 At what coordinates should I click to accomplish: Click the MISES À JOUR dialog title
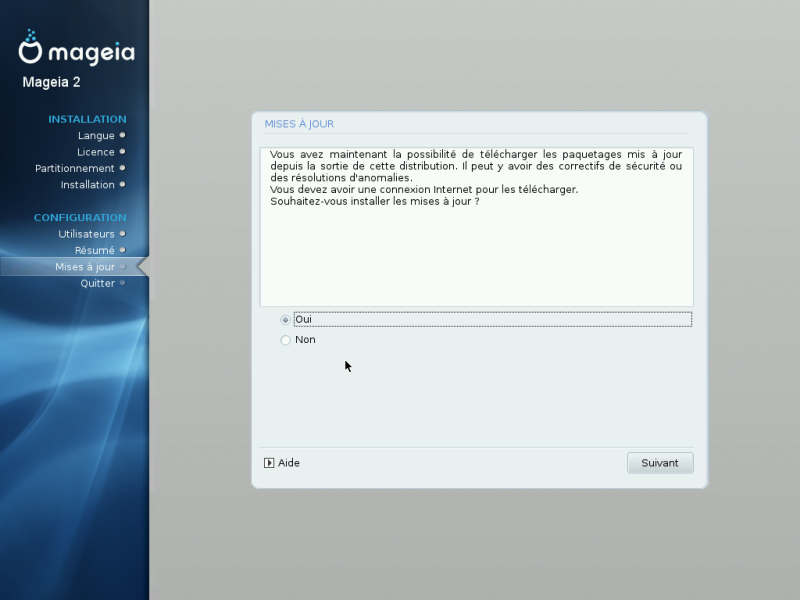tap(299, 124)
